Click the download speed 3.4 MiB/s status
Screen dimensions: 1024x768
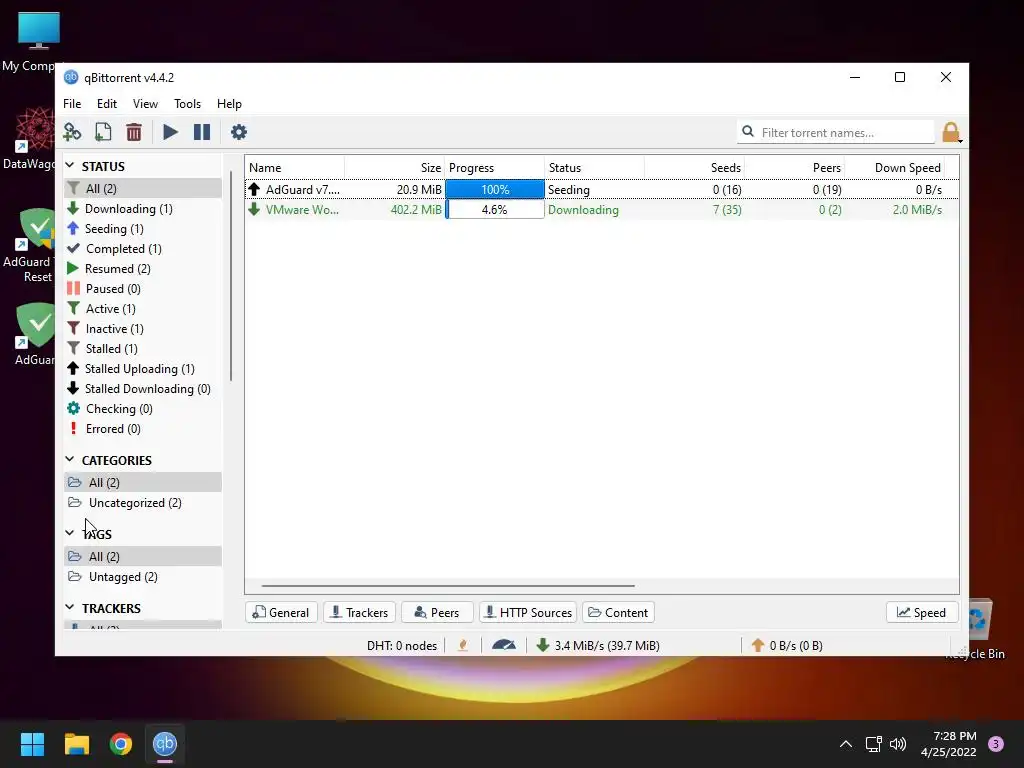click(x=598, y=645)
